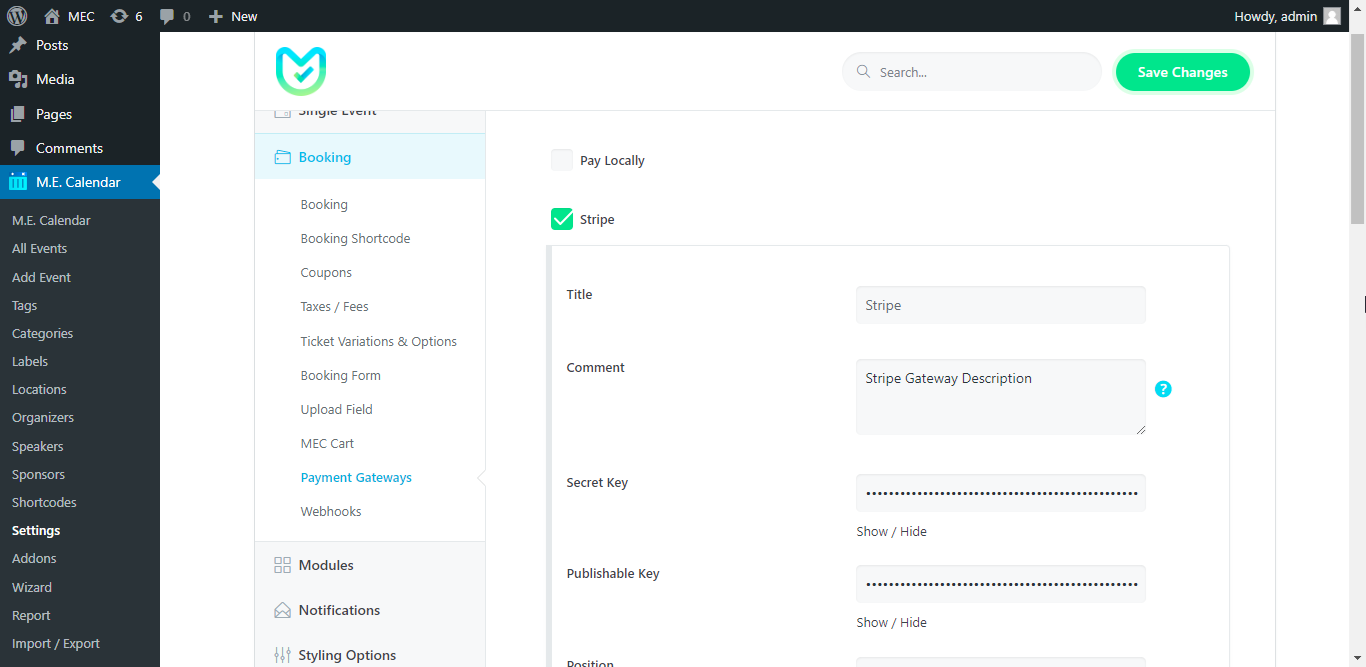Click the Save Changes button
The height and width of the screenshot is (667, 1366).
click(1182, 72)
